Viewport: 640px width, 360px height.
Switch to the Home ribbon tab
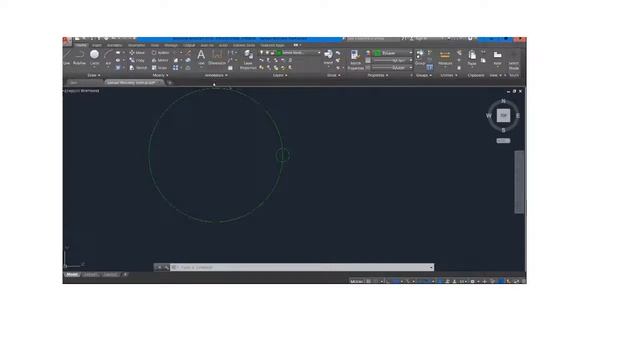tap(81, 45)
